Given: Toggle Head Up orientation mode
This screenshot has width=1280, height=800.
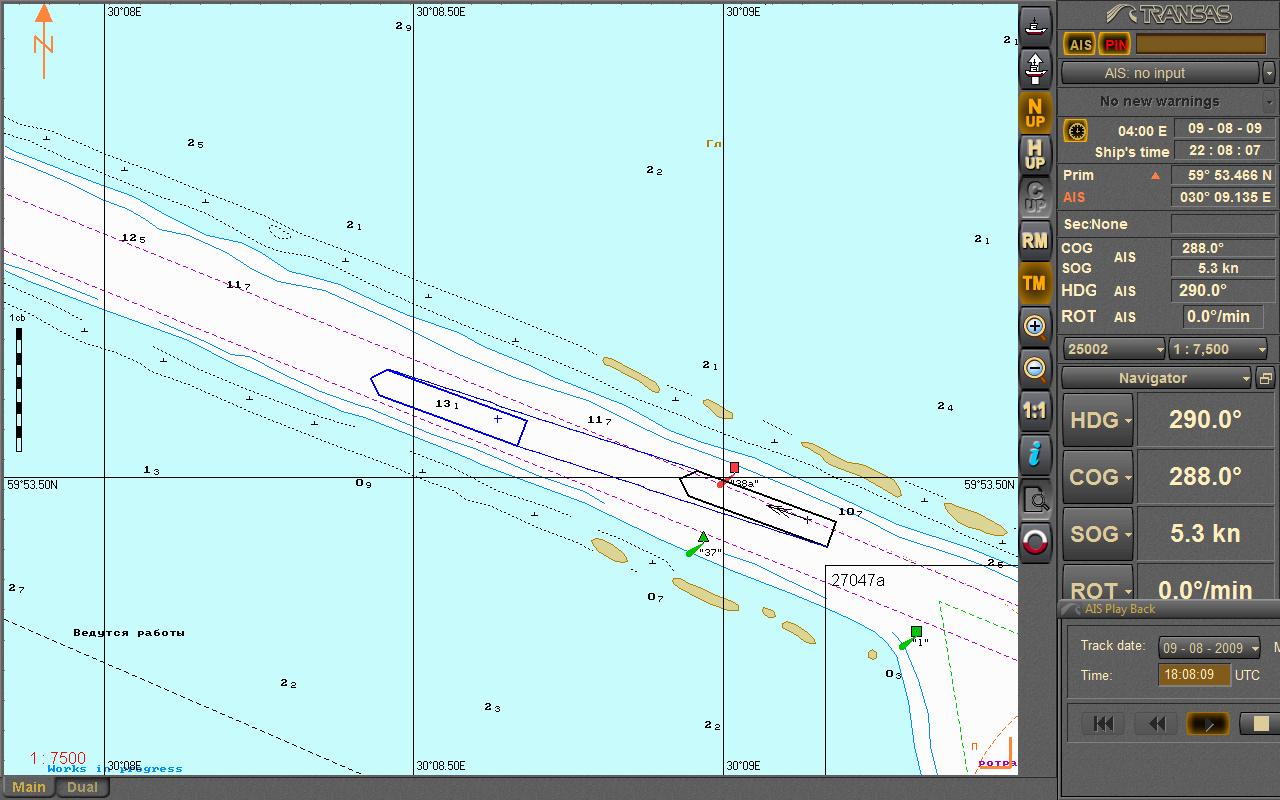Looking at the screenshot, I should 1035,155.
